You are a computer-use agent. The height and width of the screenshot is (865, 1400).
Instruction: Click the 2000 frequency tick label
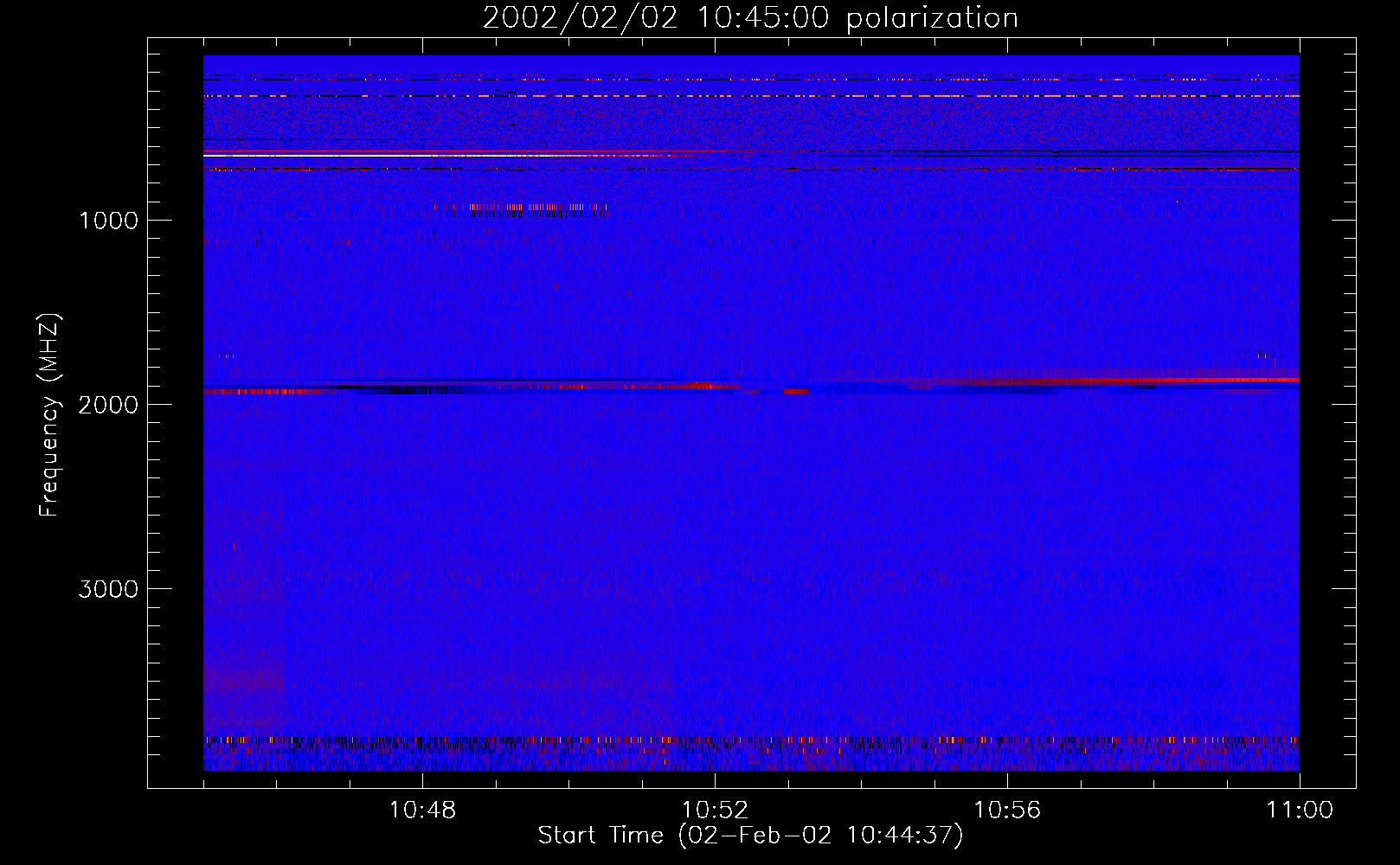(x=108, y=405)
